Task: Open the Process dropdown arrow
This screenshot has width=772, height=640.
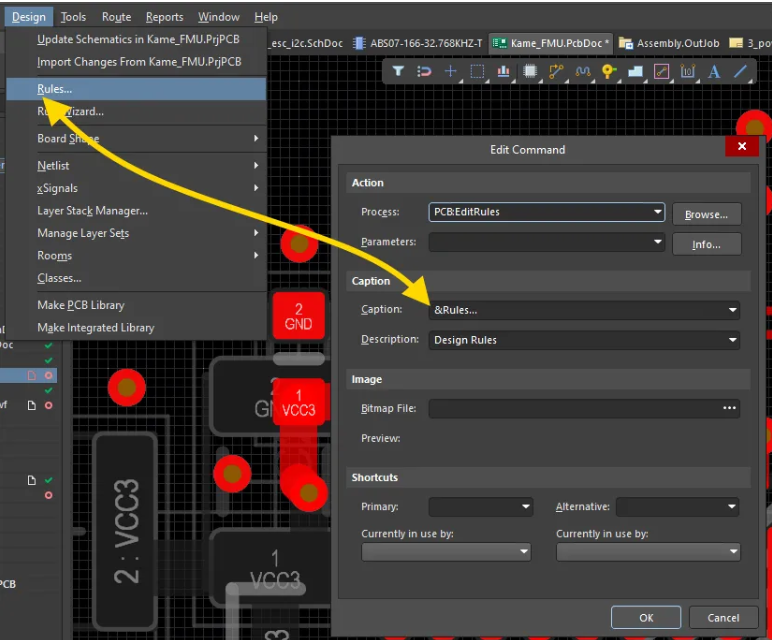Action: 657,212
